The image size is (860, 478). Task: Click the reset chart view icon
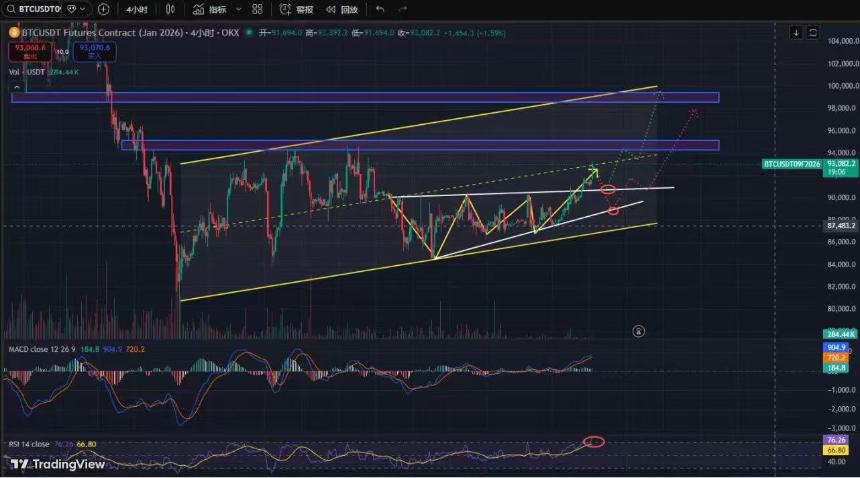813,33
